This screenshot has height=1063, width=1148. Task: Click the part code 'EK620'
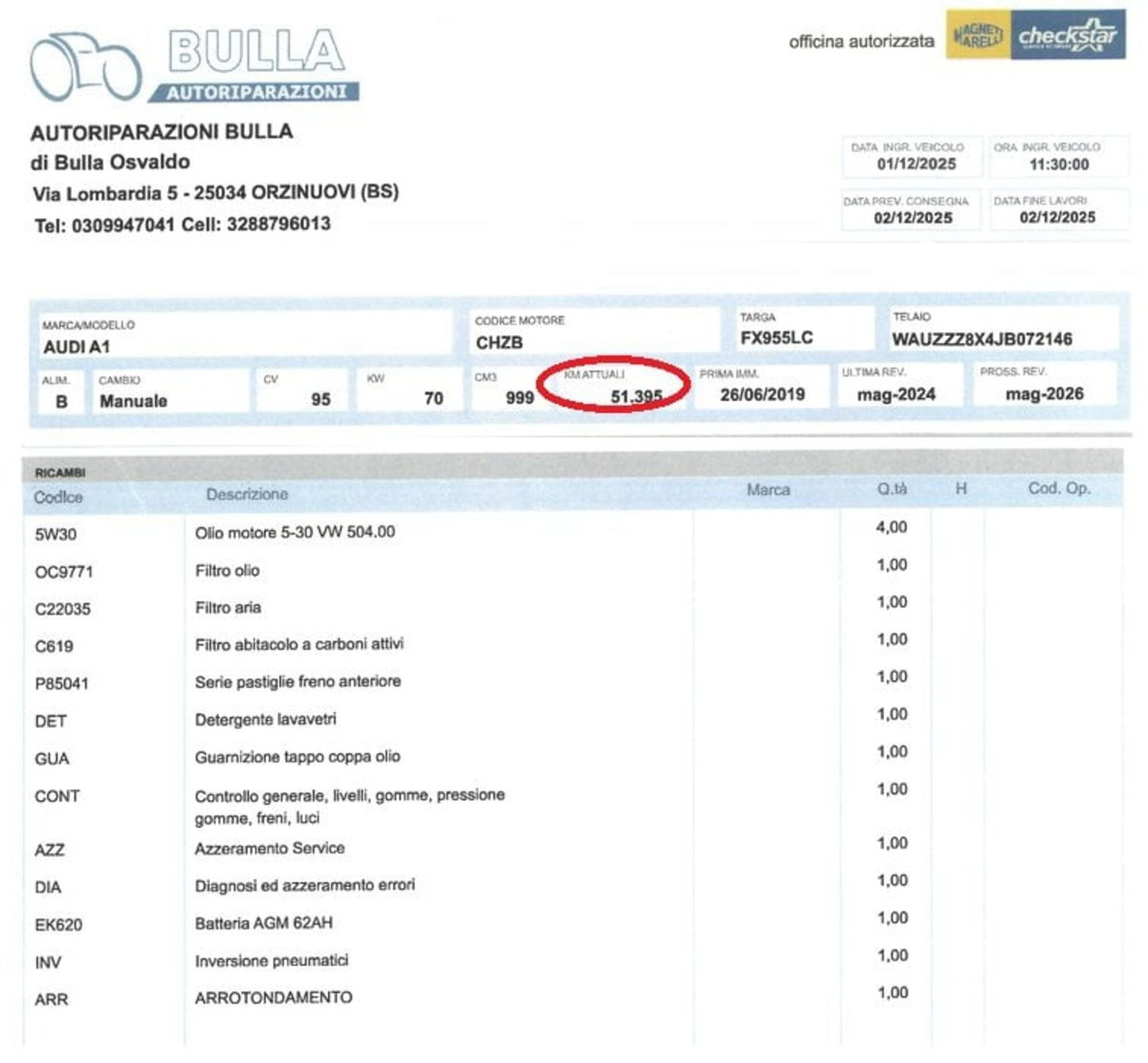[58, 925]
